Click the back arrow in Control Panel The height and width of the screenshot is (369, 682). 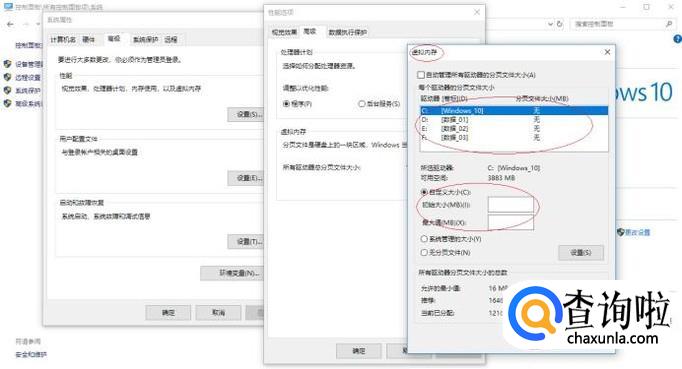click(10, 24)
